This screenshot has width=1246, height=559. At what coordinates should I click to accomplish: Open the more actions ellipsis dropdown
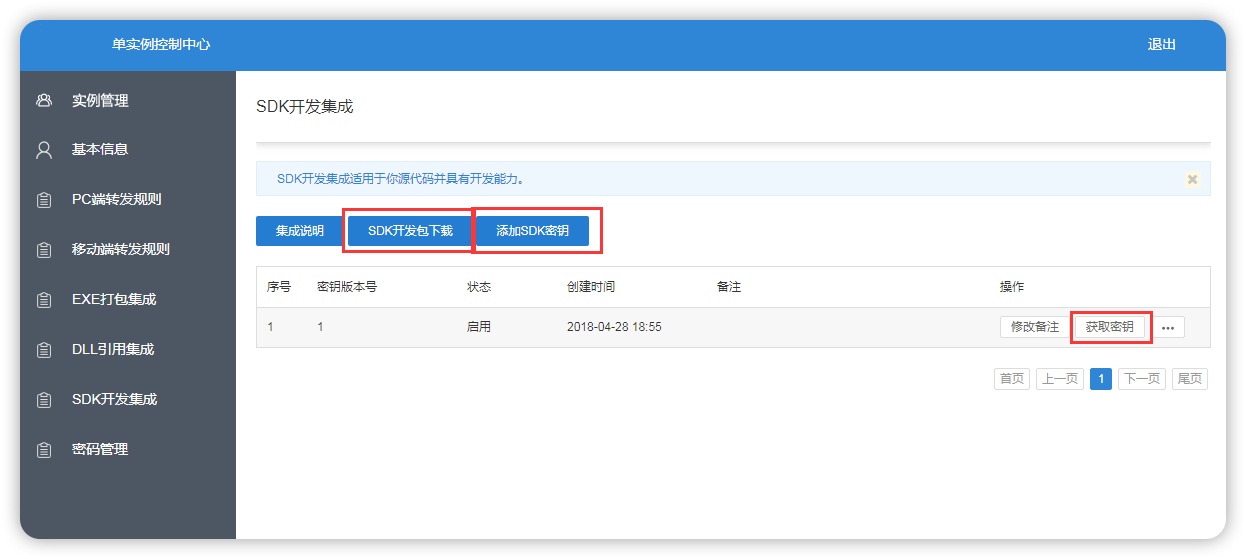(x=1167, y=327)
